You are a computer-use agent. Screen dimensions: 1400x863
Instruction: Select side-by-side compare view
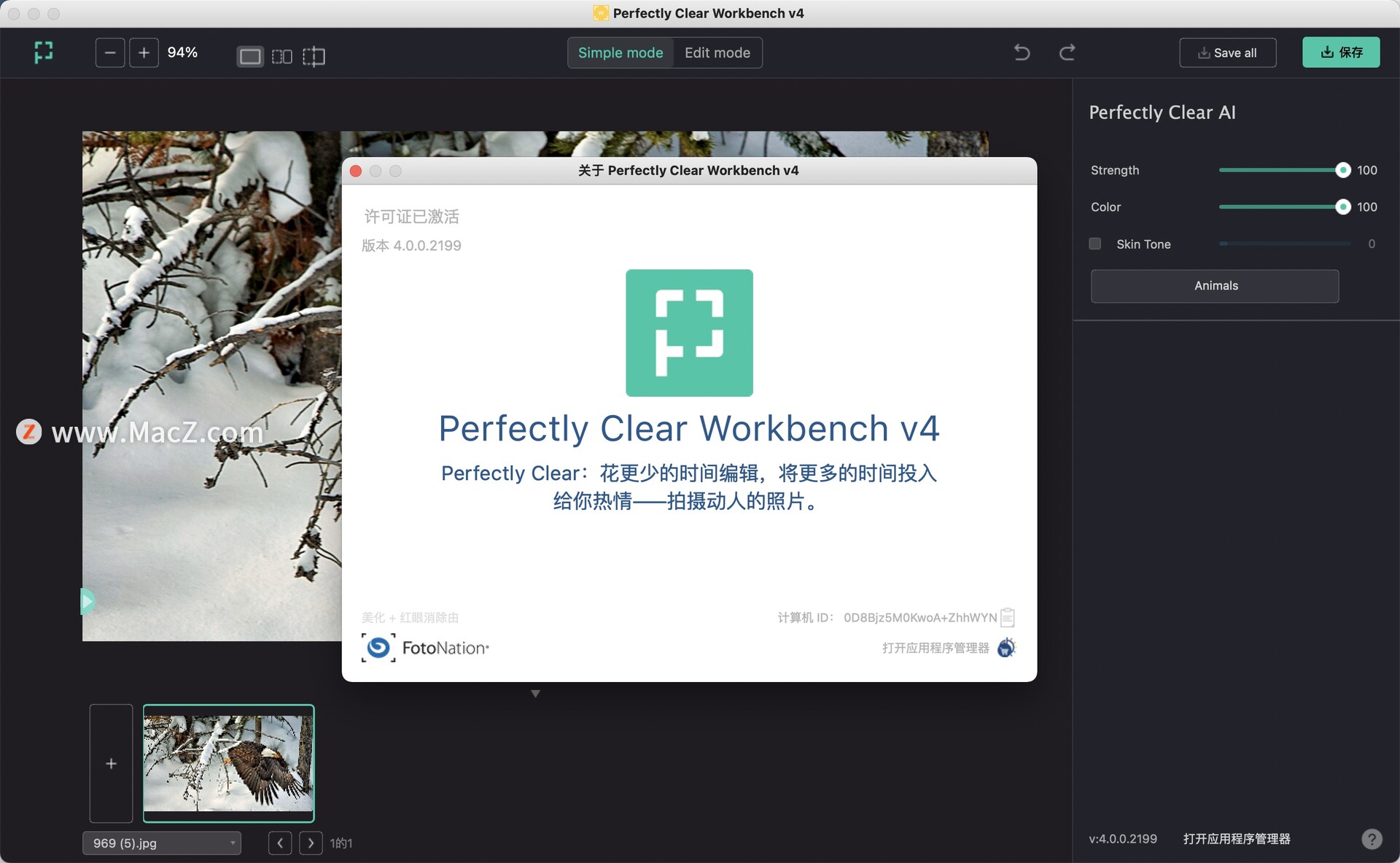click(x=282, y=56)
